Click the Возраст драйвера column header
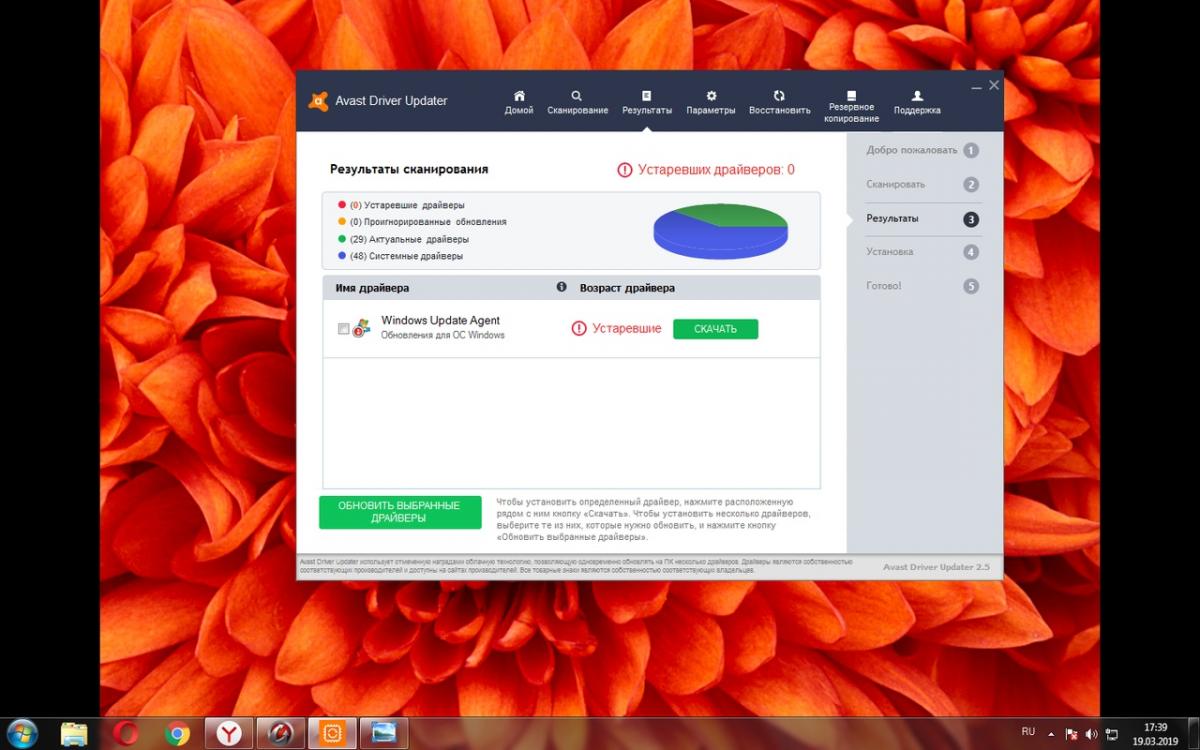This screenshot has width=1200, height=750. pos(627,288)
